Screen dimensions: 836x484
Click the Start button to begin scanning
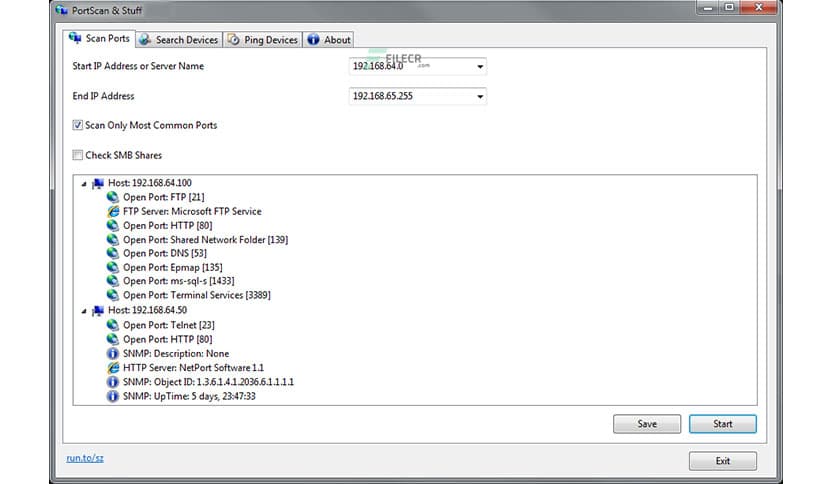pyautogui.click(x=722, y=424)
